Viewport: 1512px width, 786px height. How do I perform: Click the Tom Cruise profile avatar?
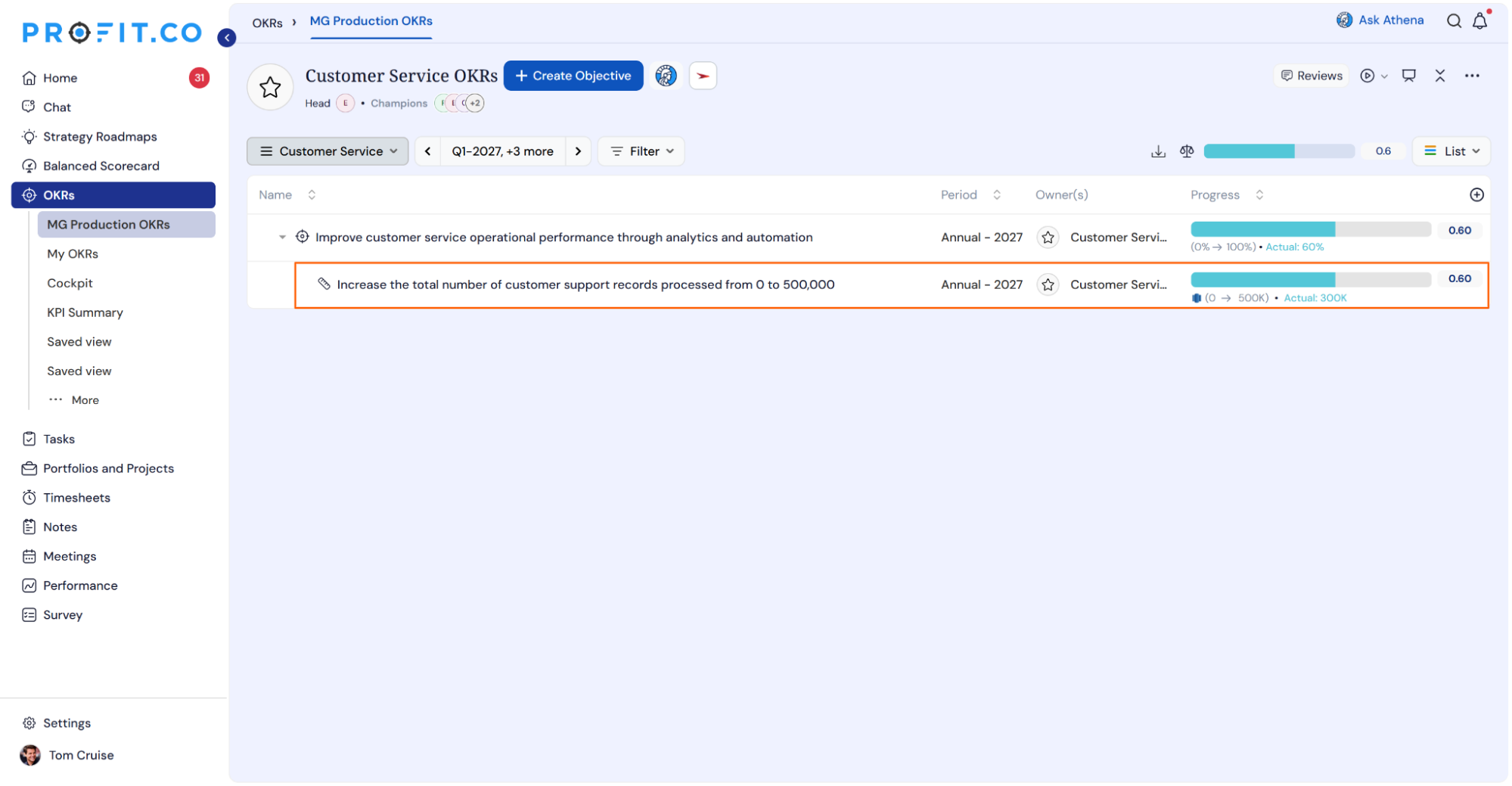pos(29,755)
